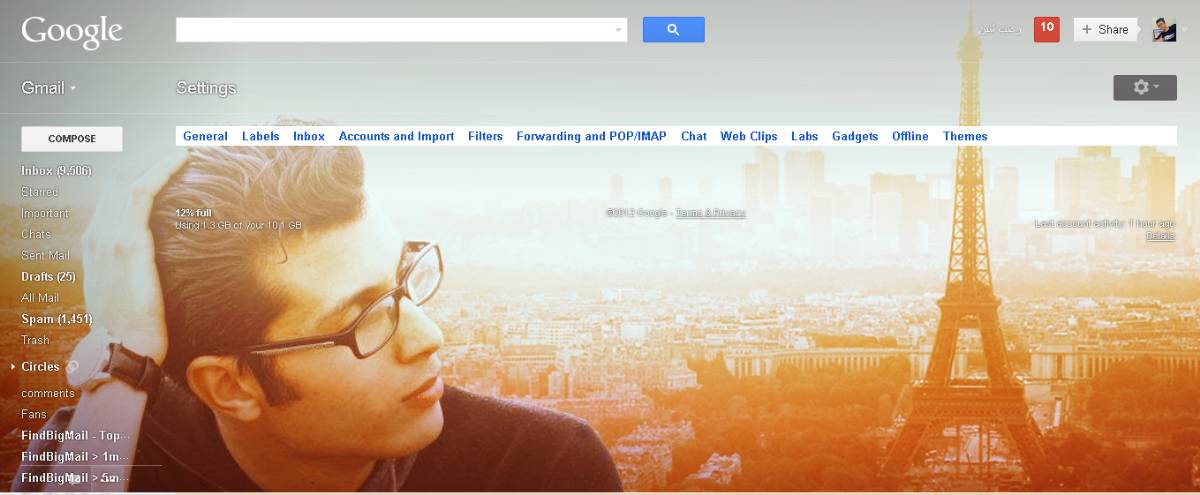1200x495 pixels.
Task: Click the Circles icon next to label
Action: 72,367
